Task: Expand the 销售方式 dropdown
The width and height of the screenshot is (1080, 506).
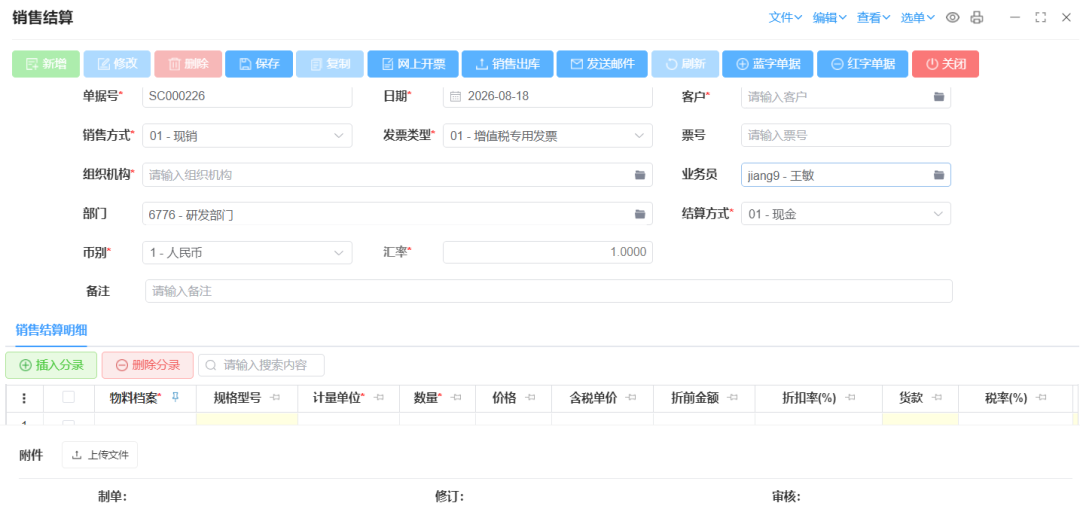Action: click(338, 136)
